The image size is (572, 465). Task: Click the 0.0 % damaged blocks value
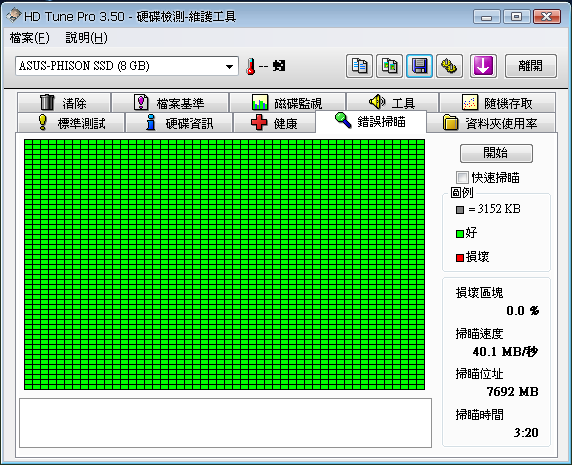click(523, 311)
